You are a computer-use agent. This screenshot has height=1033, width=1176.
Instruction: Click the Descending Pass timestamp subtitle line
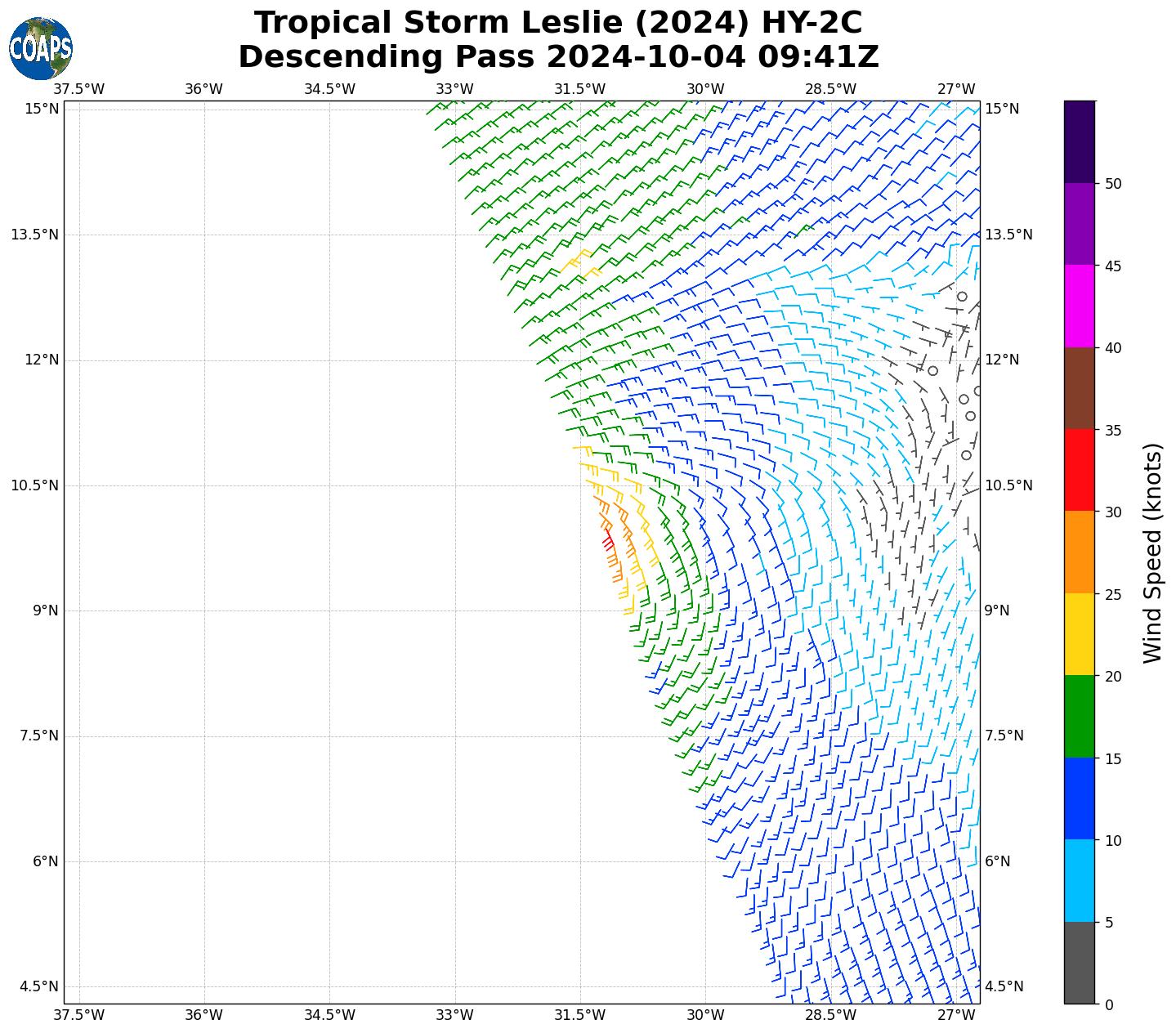558,57
